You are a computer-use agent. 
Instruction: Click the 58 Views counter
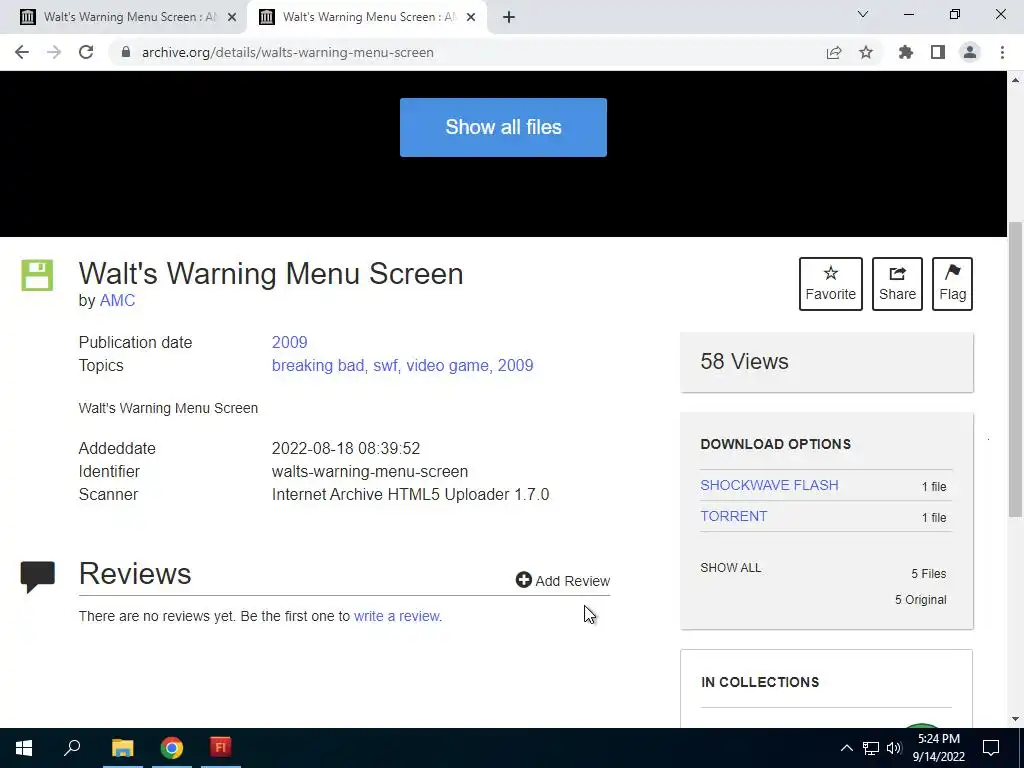(744, 362)
